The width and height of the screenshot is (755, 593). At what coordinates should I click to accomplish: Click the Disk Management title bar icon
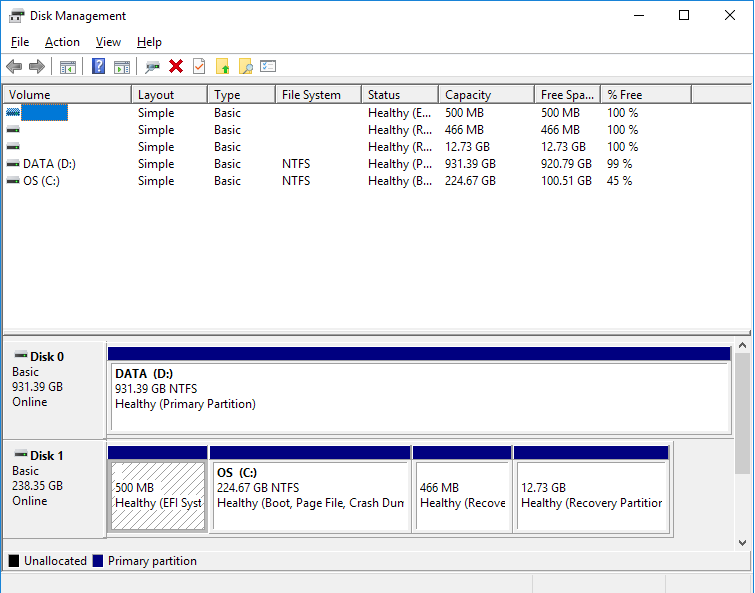click(16, 16)
